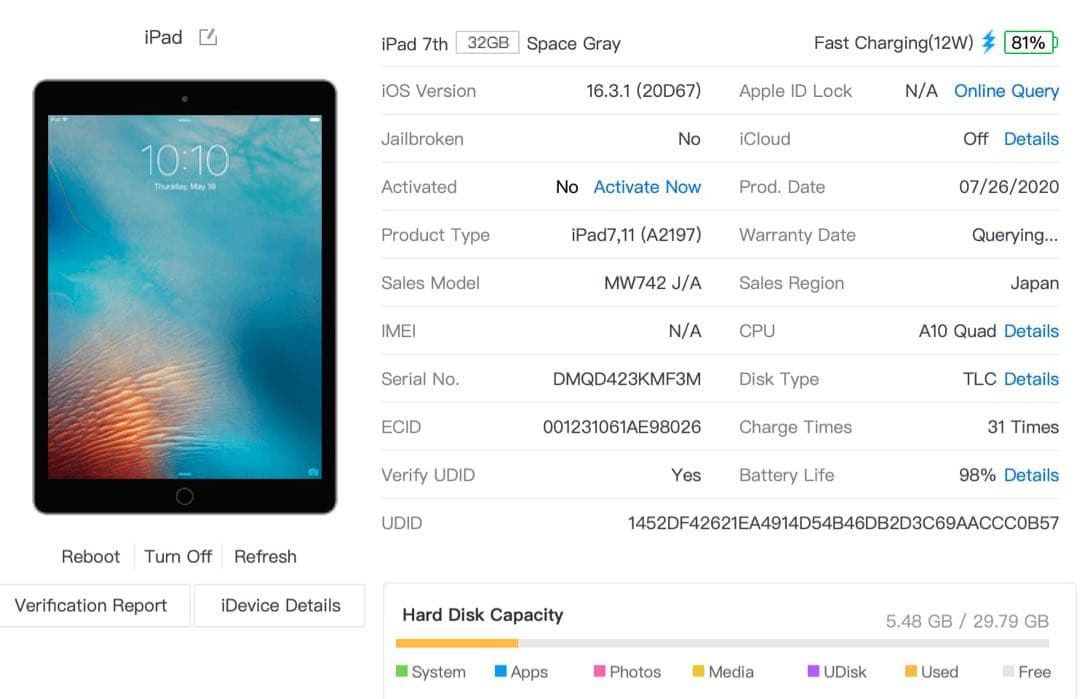Click the 81% battery indicator
The image size is (1080, 699).
[1030, 43]
